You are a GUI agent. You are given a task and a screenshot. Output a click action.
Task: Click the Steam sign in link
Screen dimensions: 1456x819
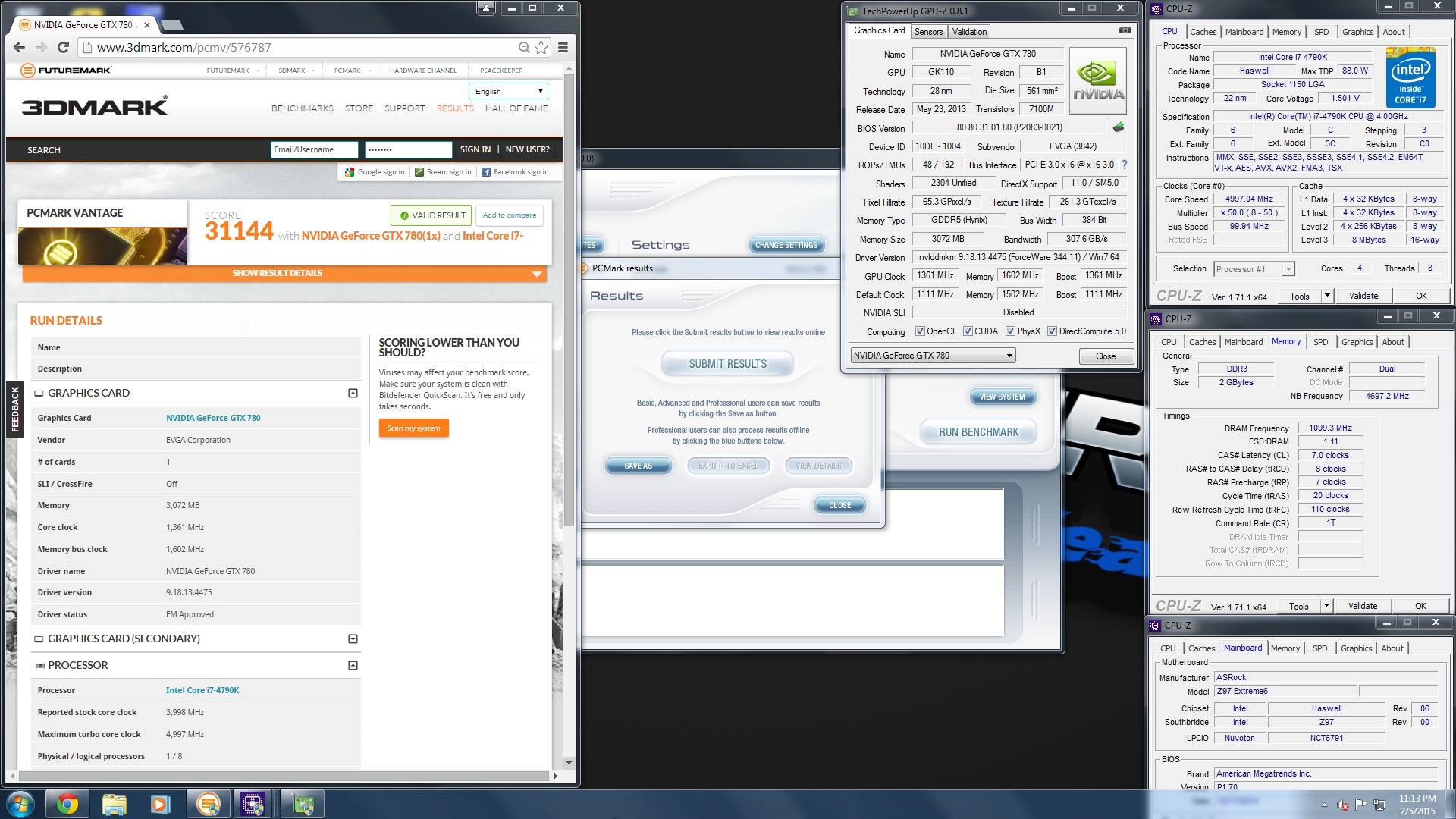443,172
